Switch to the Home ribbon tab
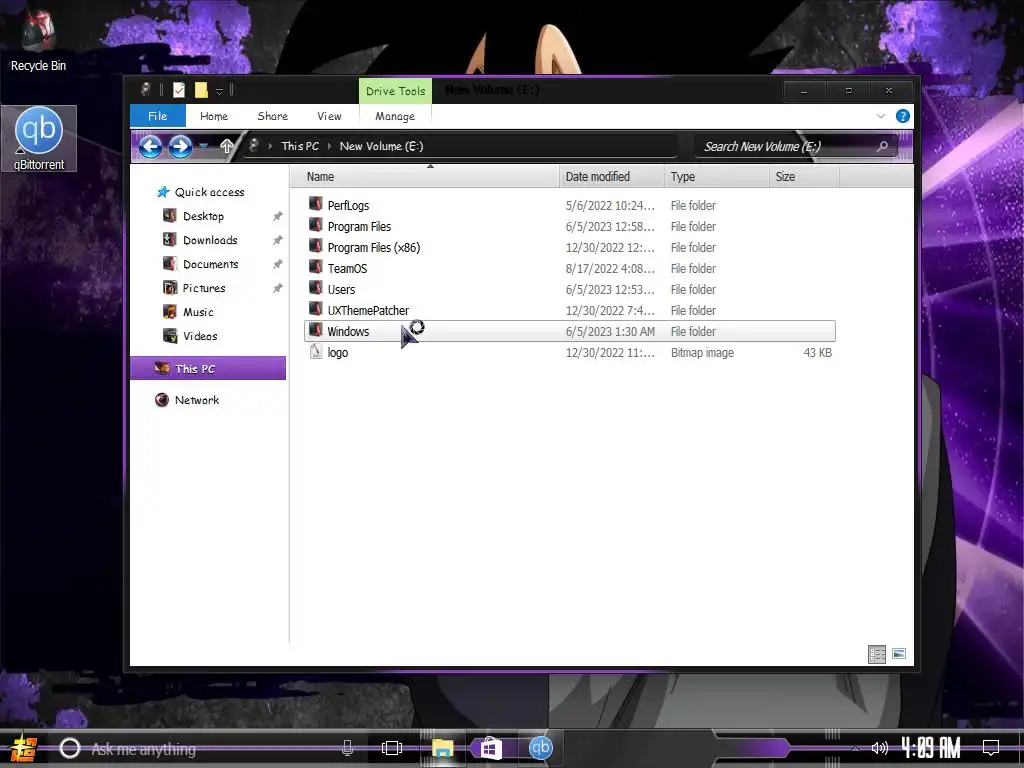Screen dimensions: 1024x768 tap(214, 116)
